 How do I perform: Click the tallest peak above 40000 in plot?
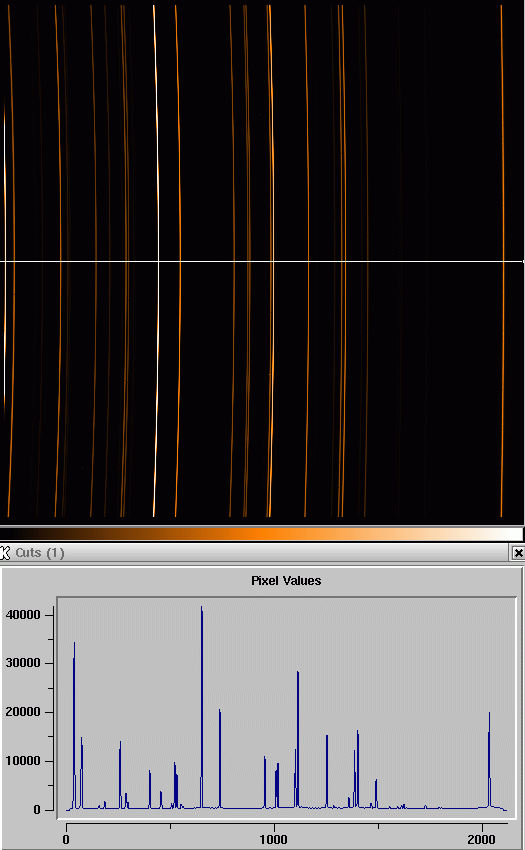[x=202, y=608]
